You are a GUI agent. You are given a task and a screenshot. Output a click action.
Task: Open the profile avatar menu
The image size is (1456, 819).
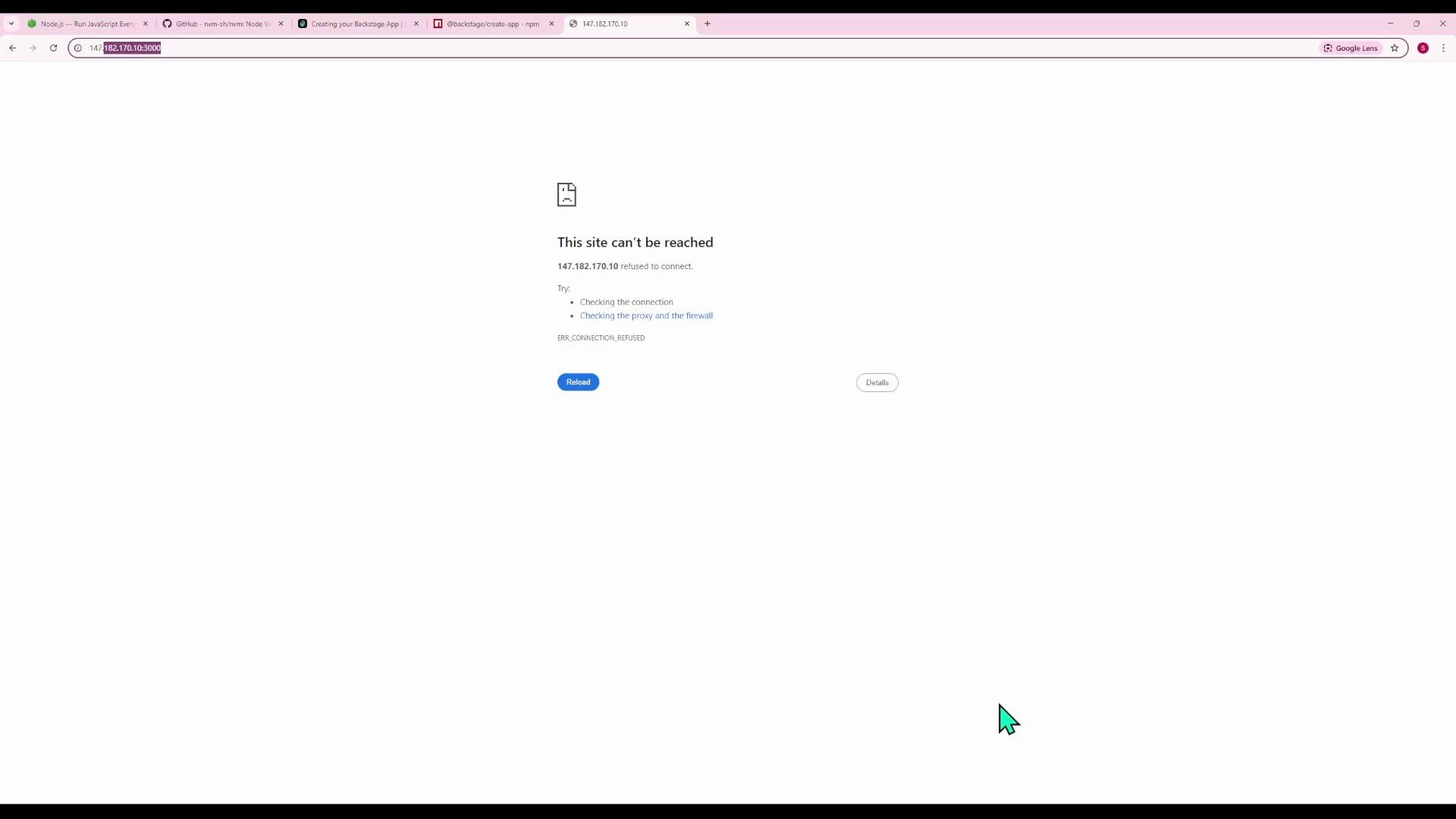pos(1423,48)
